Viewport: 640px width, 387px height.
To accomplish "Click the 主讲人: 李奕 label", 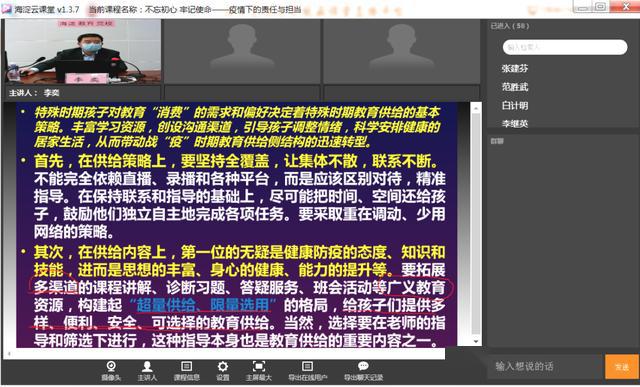I will tap(34, 93).
